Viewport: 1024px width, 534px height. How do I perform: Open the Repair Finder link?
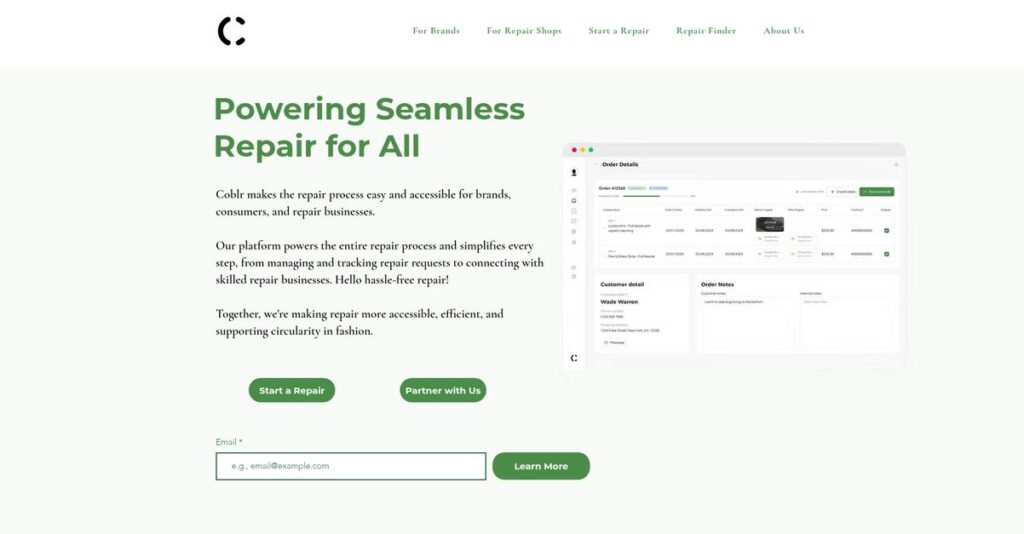pos(706,31)
